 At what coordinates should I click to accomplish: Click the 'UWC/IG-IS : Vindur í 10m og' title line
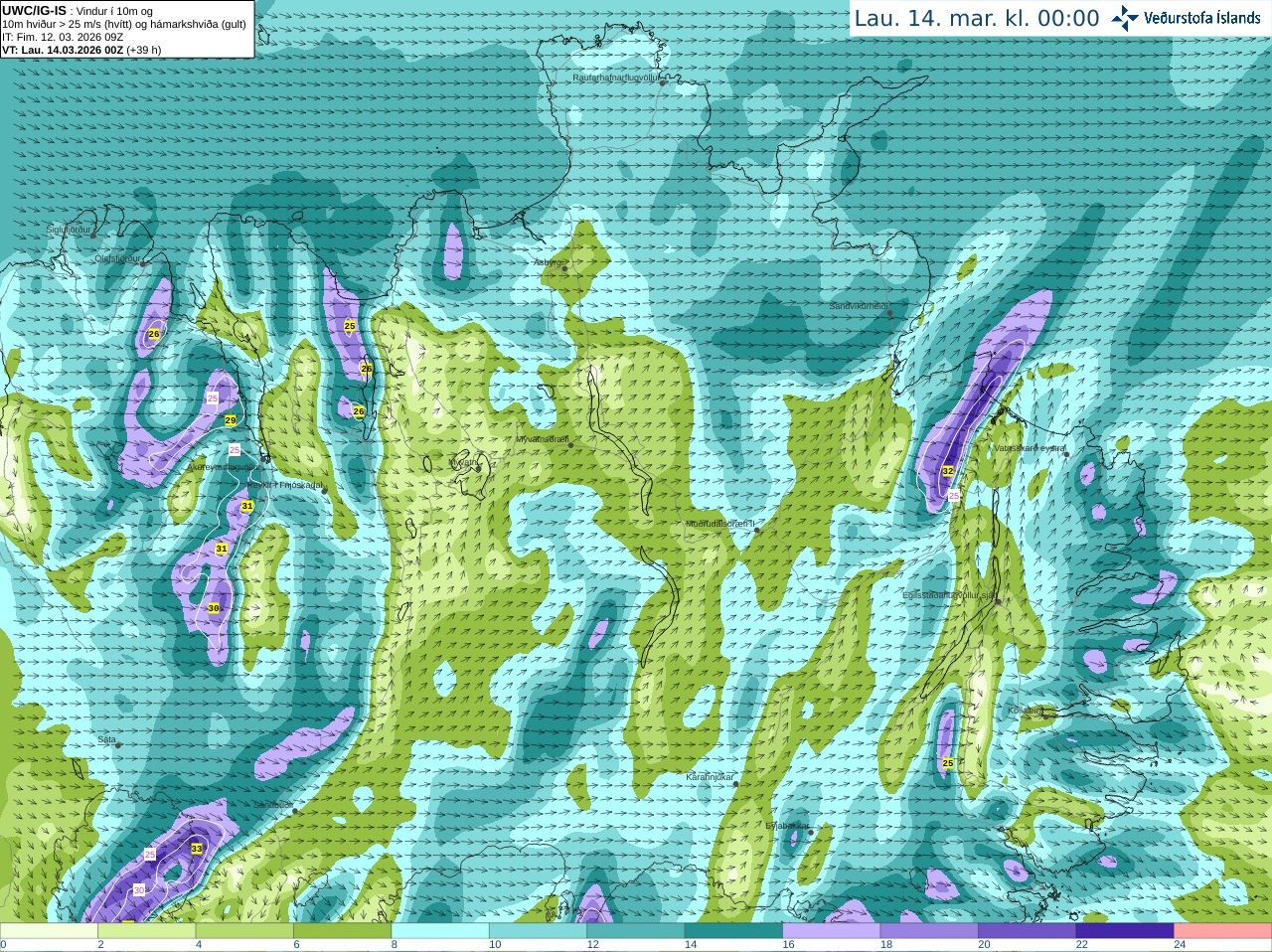78,11
